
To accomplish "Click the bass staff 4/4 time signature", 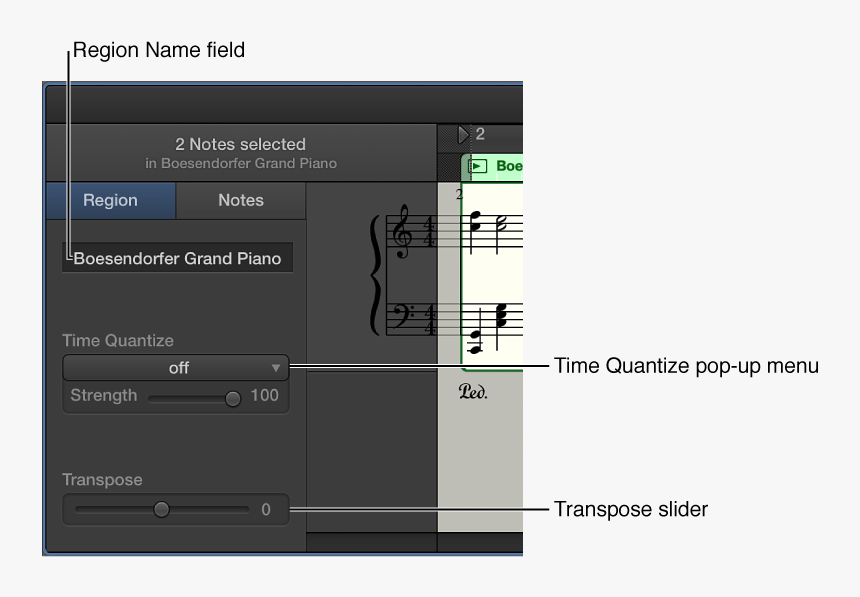I will click(x=429, y=319).
